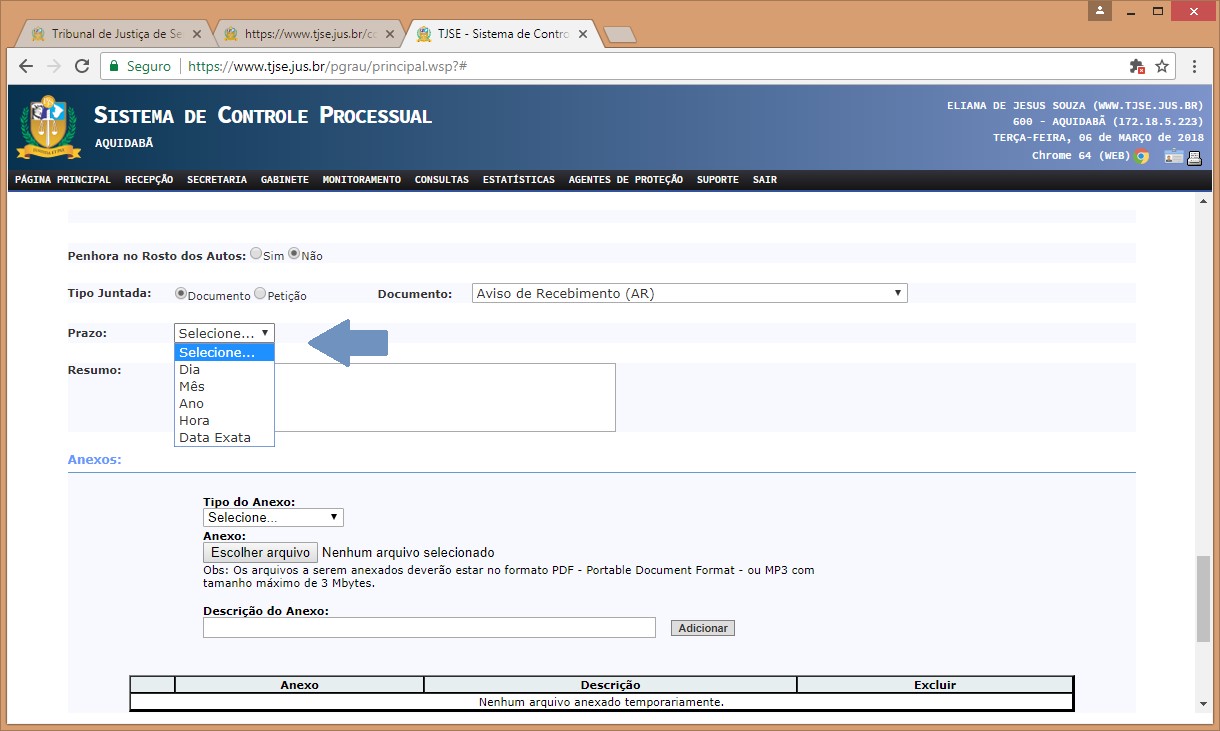Click the Escolher arquivo button
This screenshot has height=731, width=1220.
click(x=260, y=553)
